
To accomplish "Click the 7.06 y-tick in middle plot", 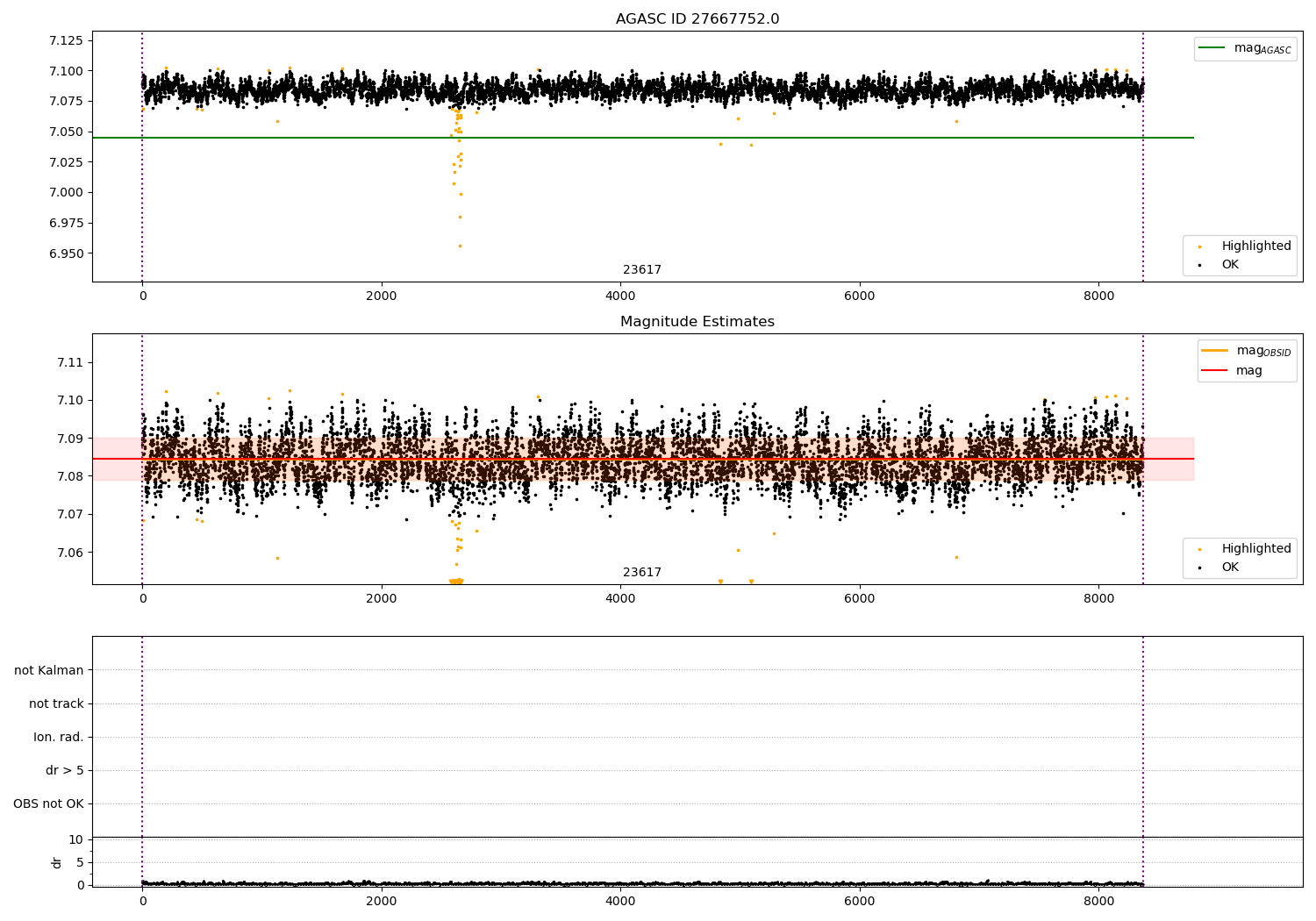I will point(70,553).
